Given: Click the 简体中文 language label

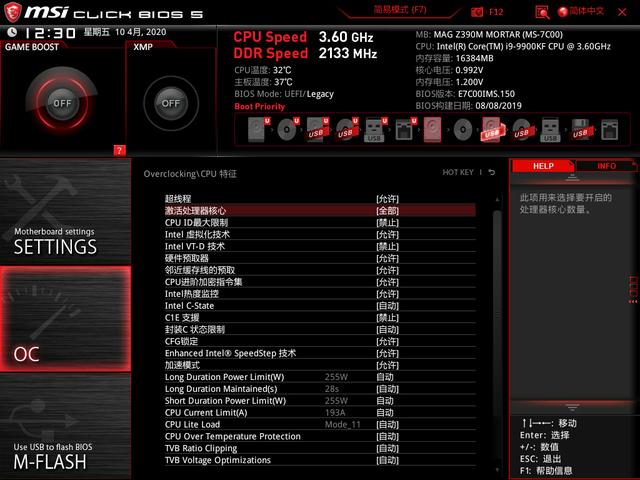Looking at the screenshot, I should point(587,11).
